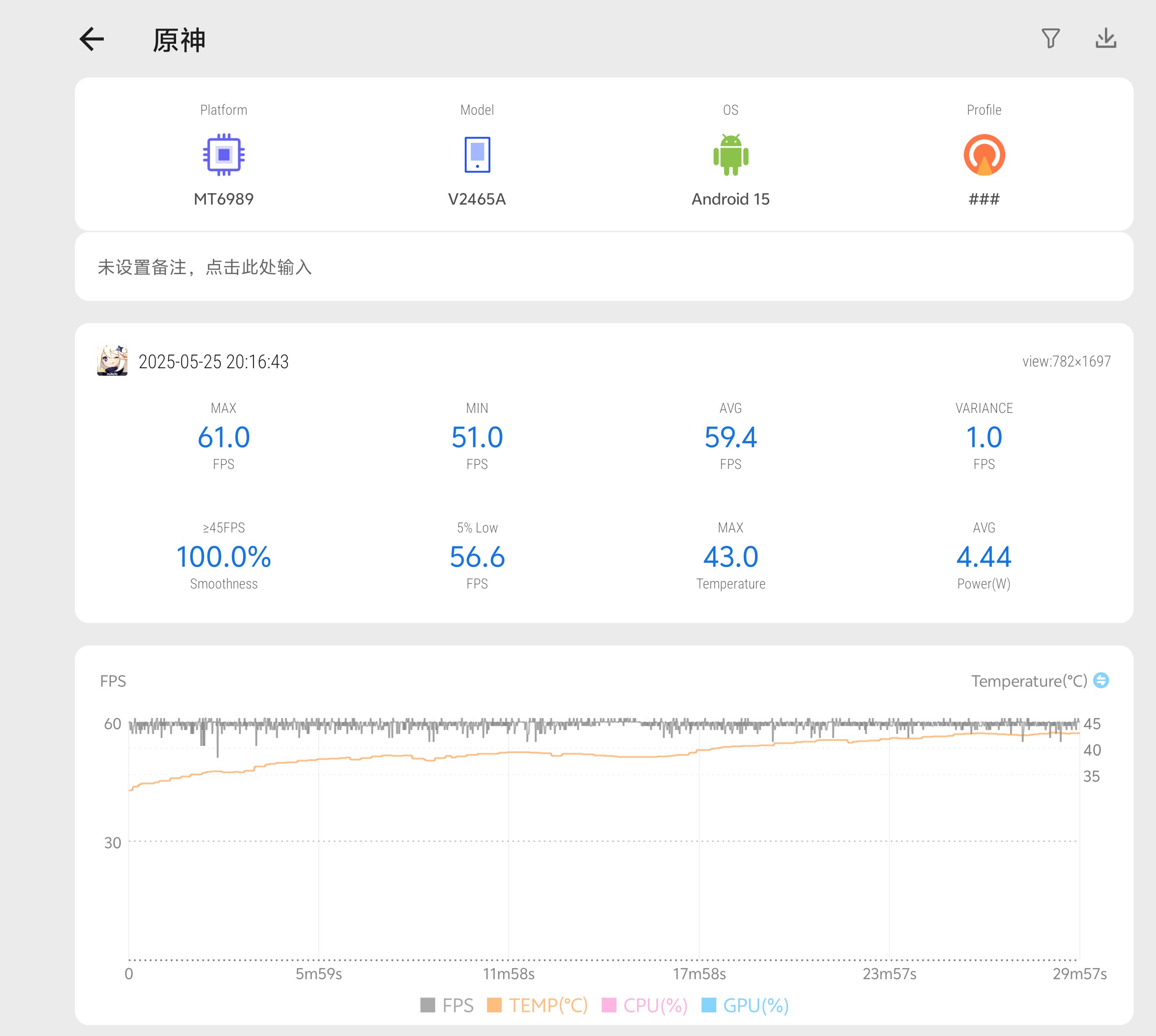The height and width of the screenshot is (1036, 1156).
Task: Click the empty note input field
Action: (604, 266)
